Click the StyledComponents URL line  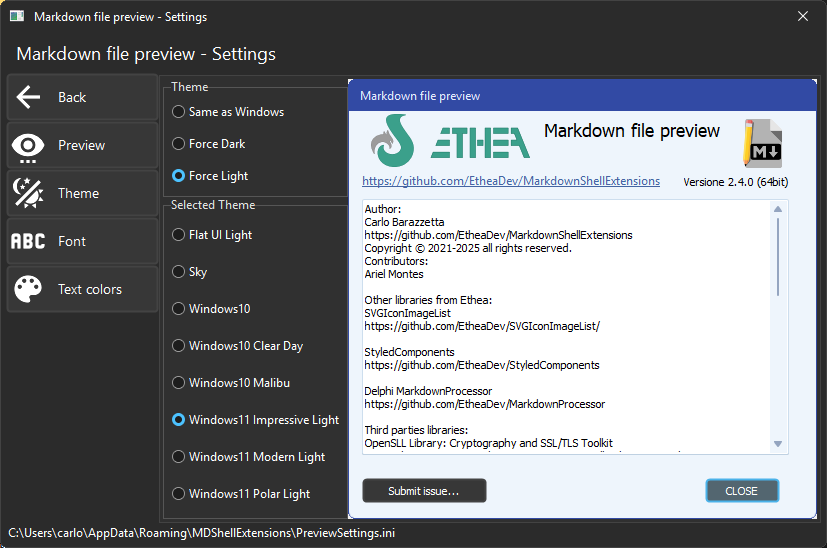[482, 365]
